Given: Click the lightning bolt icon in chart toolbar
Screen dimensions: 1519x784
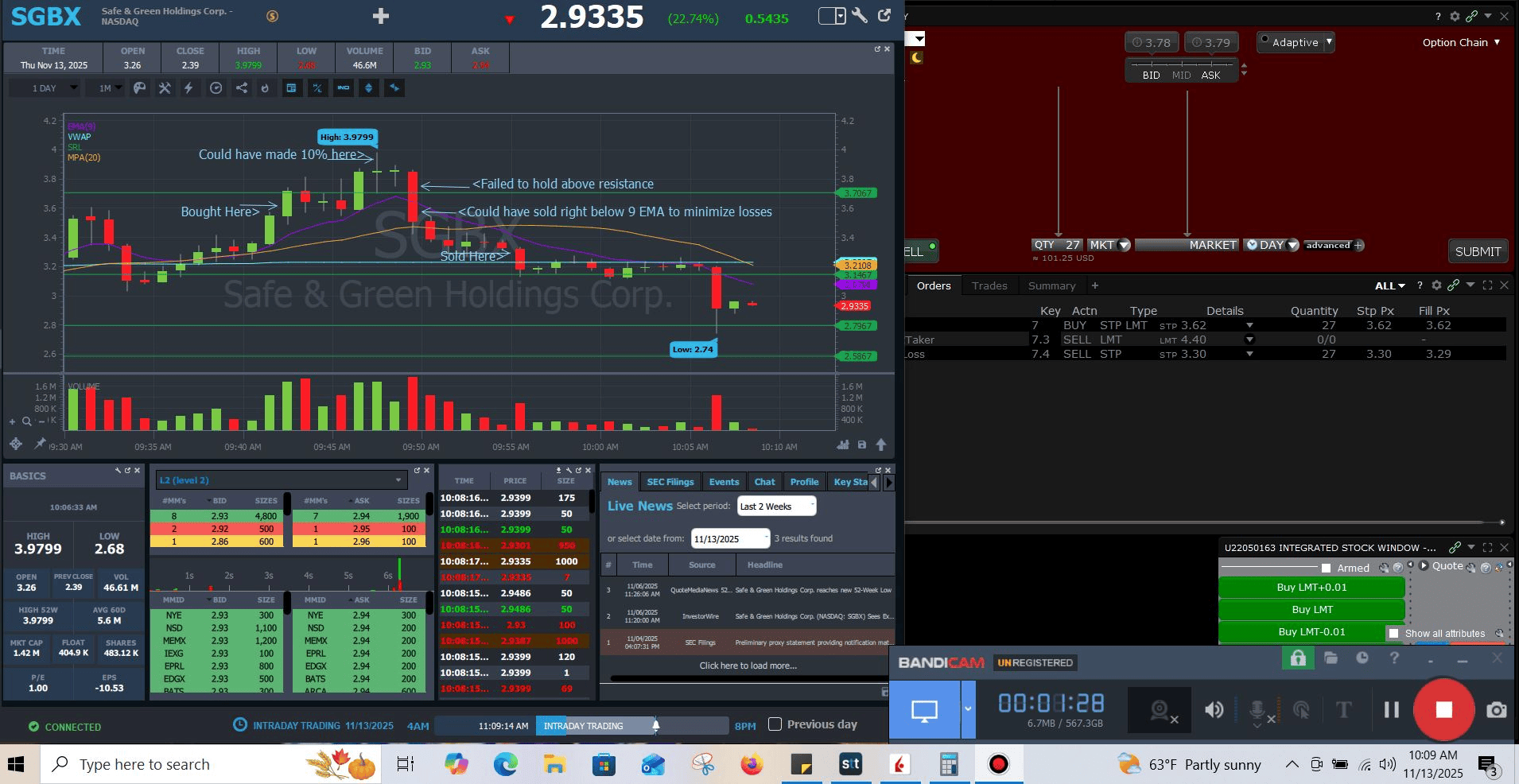Looking at the screenshot, I should 189,88.
